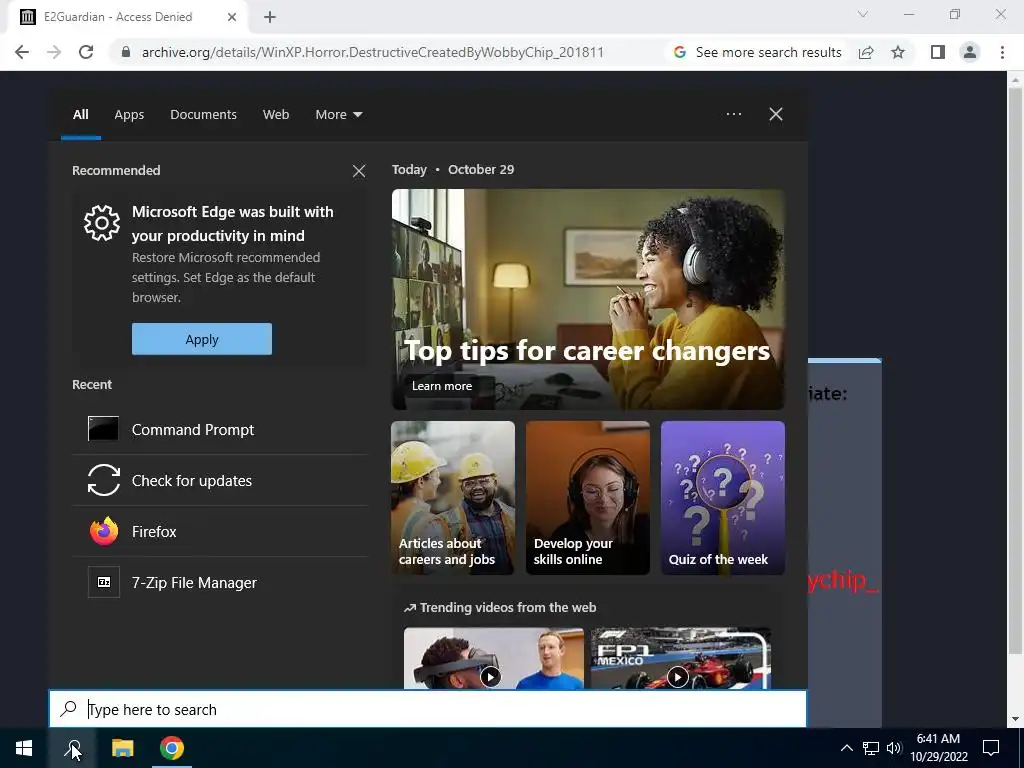Open Chrome three-dot menu
Image resolution: width=1024 pixels, height=768 pixels.
[1002, 52]
